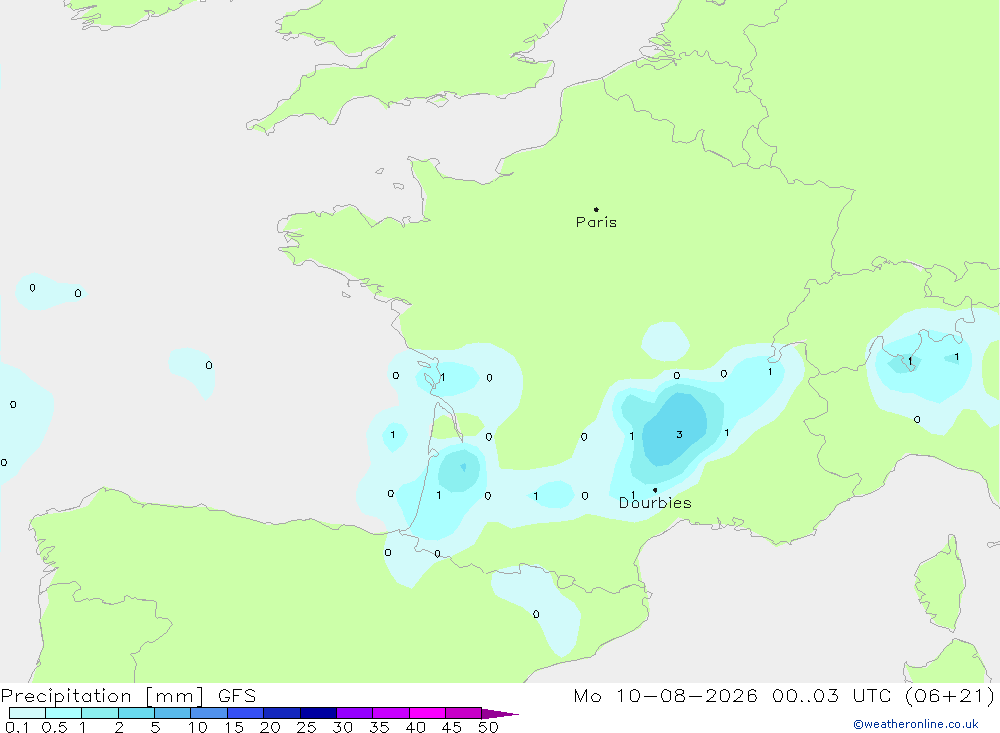Click the legend label 0.1
Screen dimensions: 1000x733
[x=17, y=727]
